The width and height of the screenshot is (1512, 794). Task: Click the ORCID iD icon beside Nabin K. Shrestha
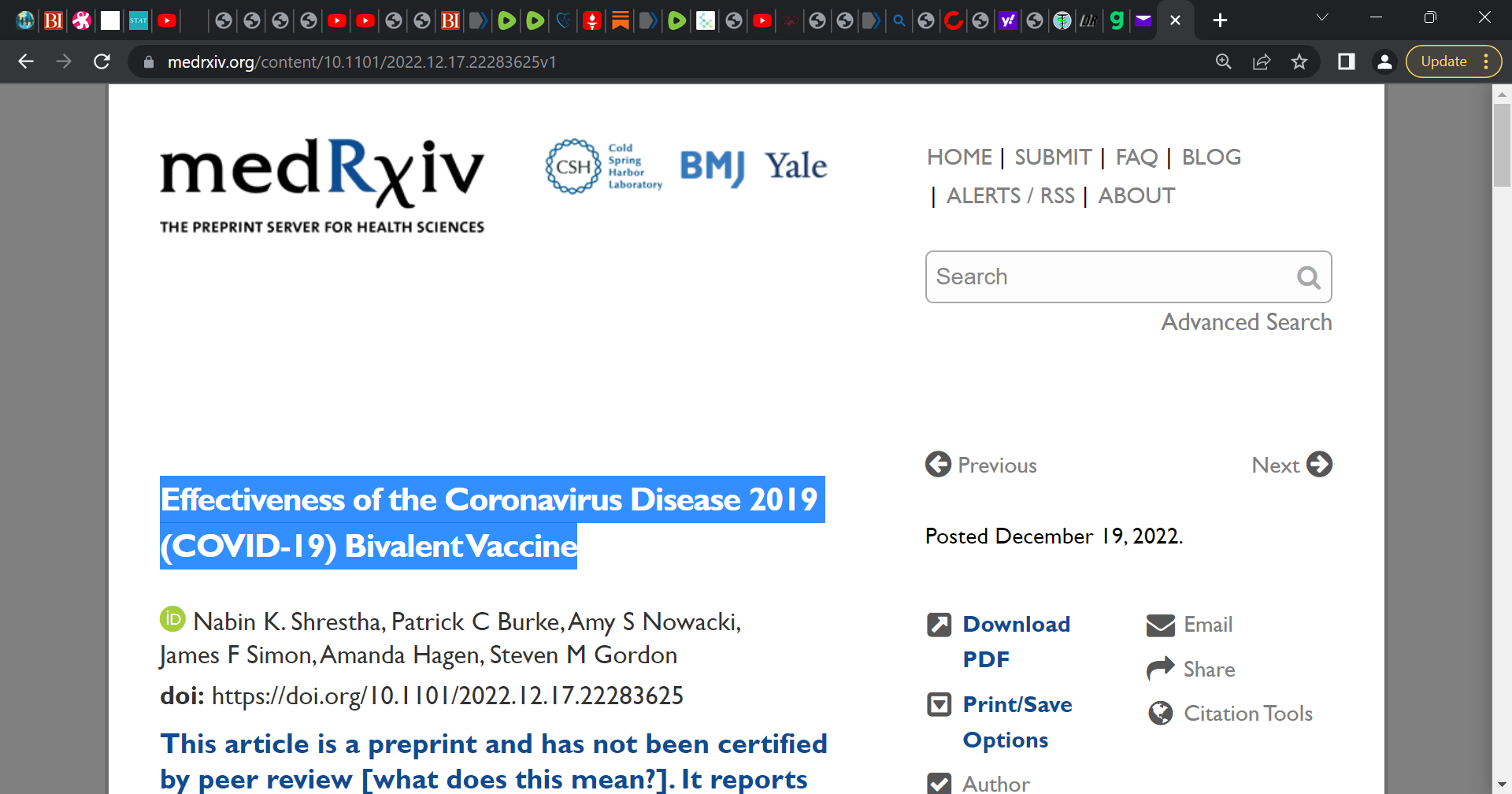pyautogui.click(x=172, y=619)
